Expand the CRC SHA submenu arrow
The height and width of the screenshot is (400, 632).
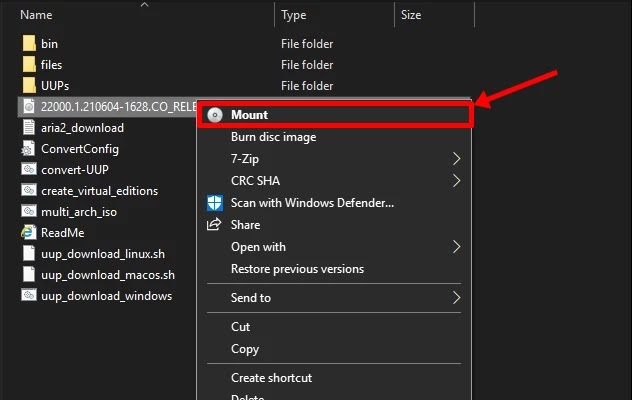click(x=456, y=181)
